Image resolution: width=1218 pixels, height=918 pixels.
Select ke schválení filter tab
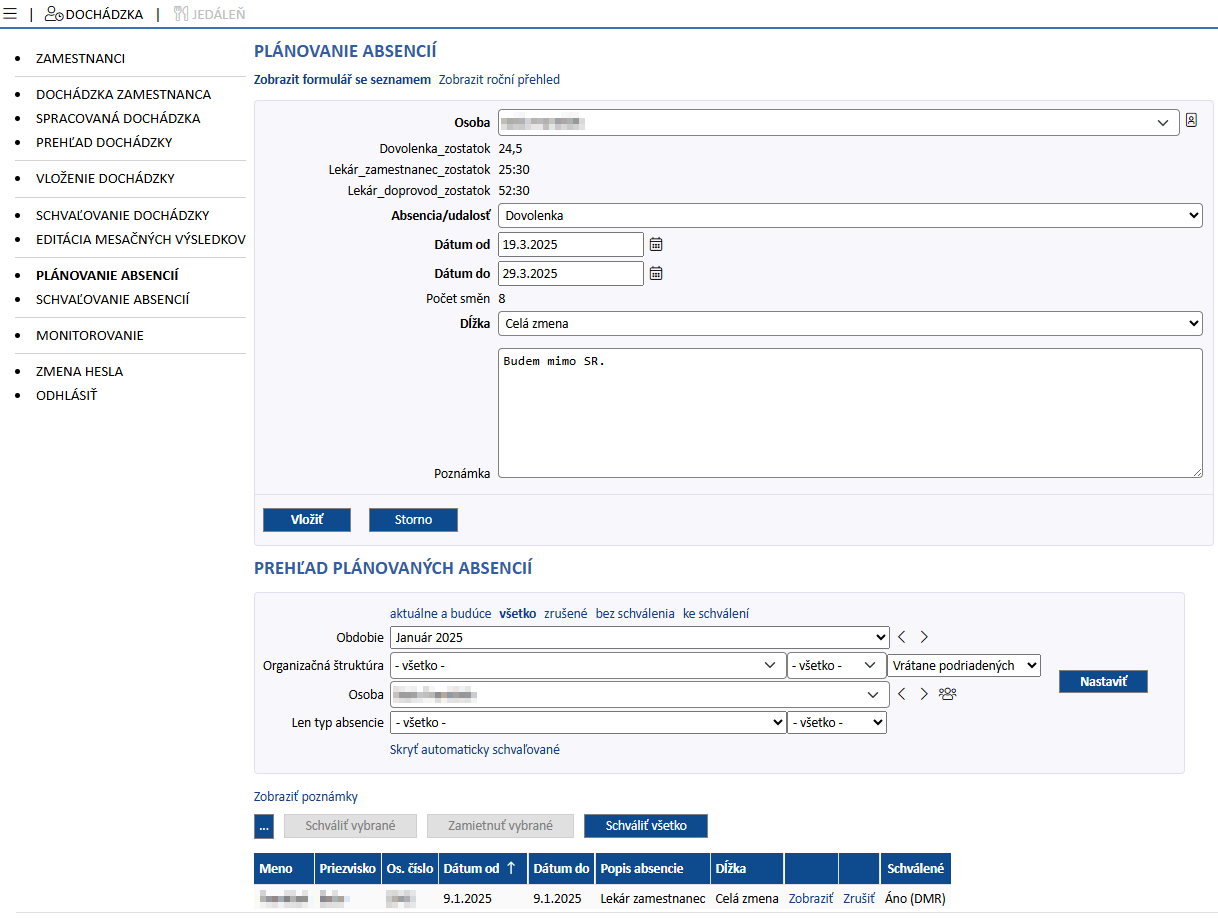(x=716, y=614)
